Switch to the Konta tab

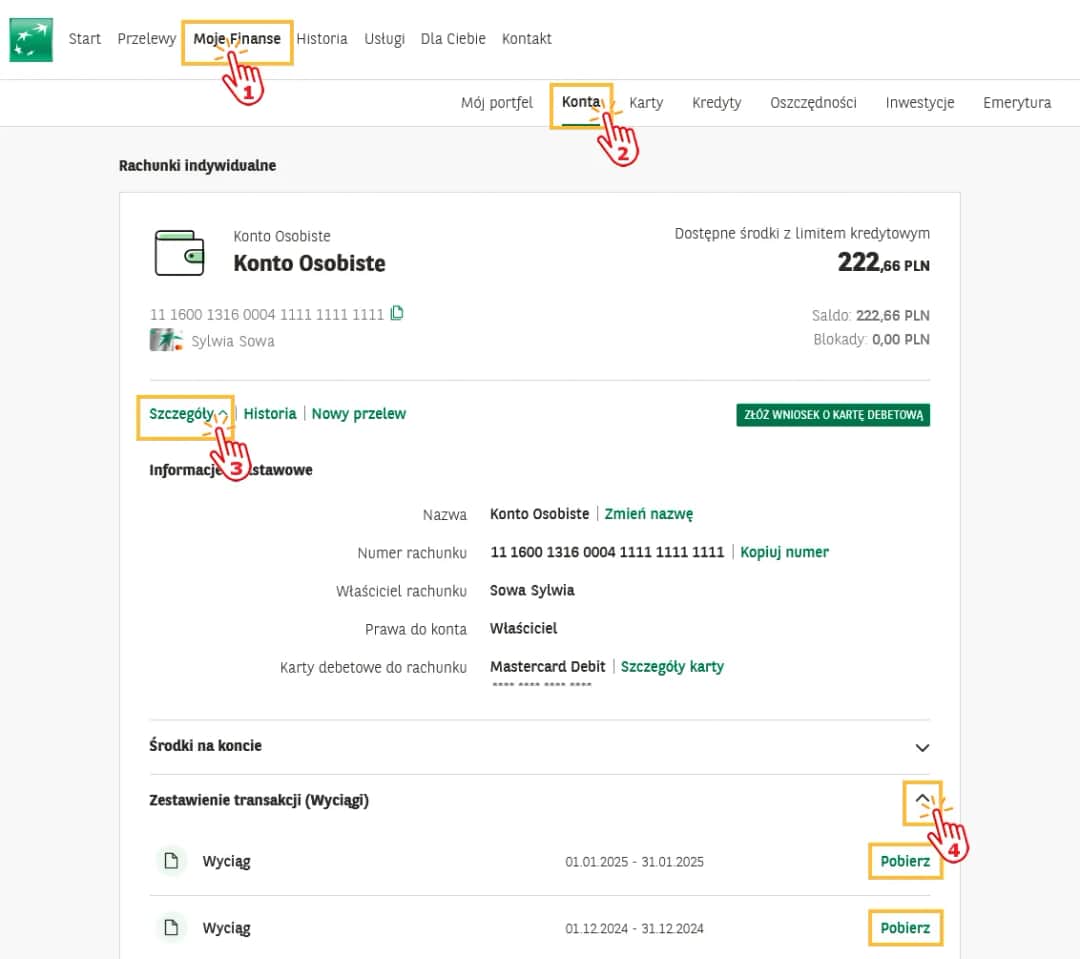(x=582, y=102)
